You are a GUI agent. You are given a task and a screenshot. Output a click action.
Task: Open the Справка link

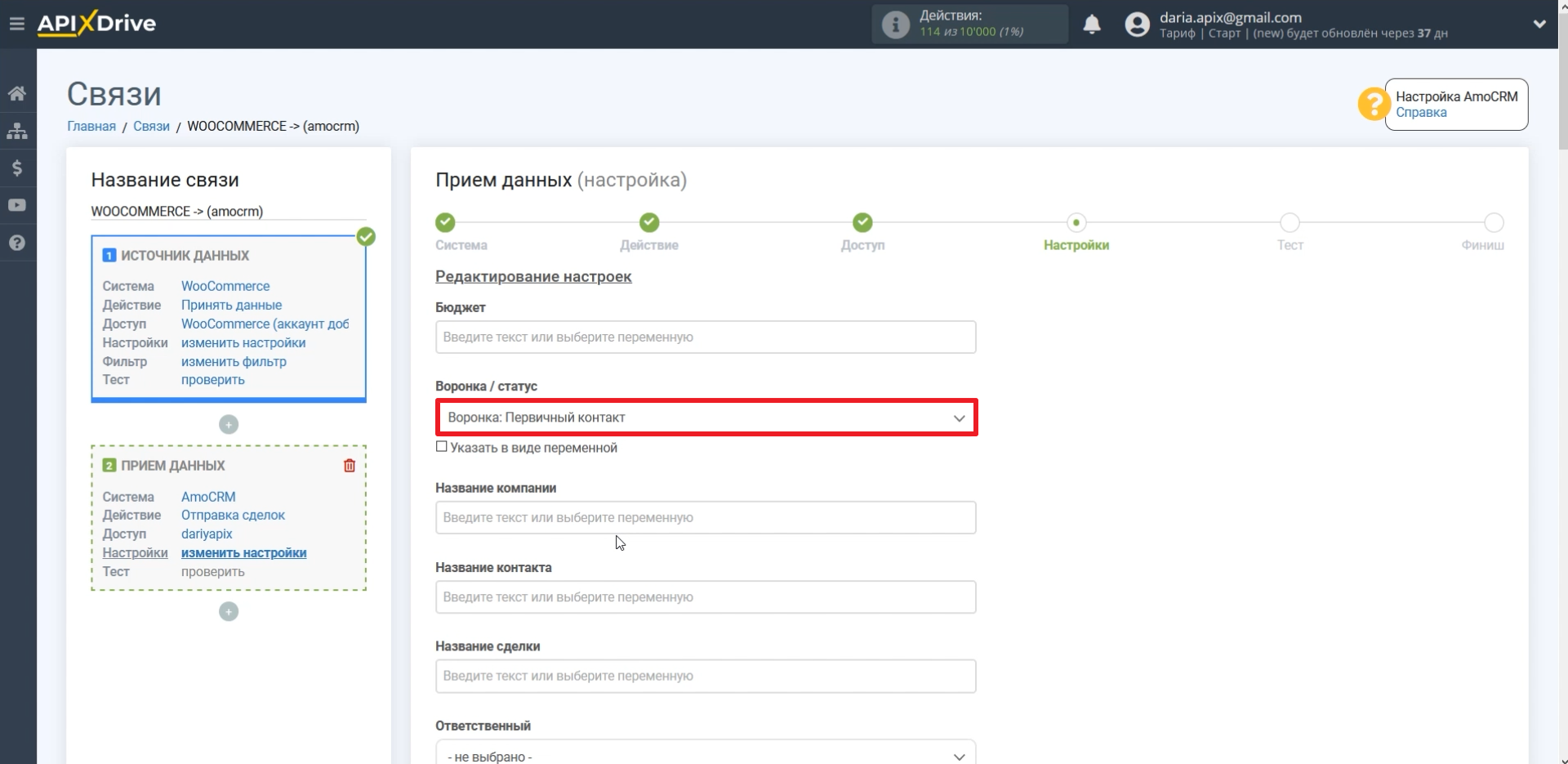(x=1421, y=113)
